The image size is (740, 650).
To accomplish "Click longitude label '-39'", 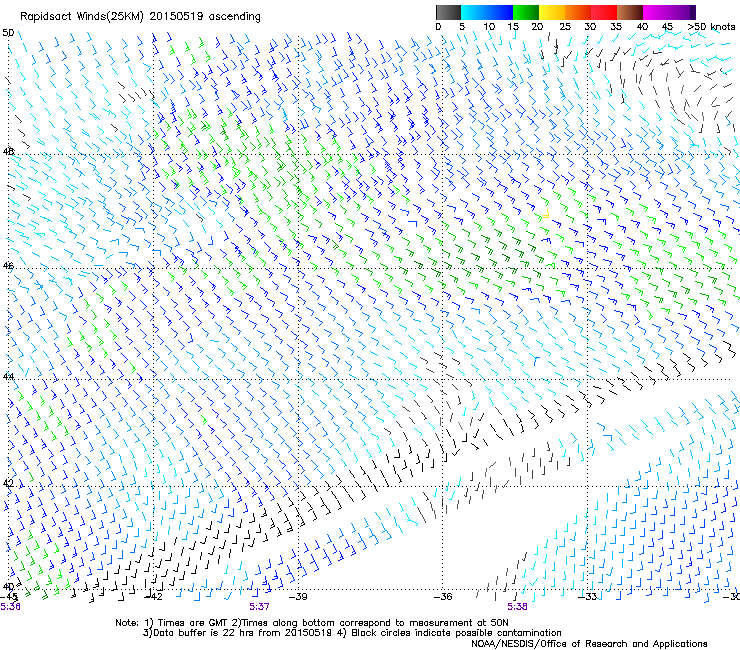I will click(x=298, y=597).
